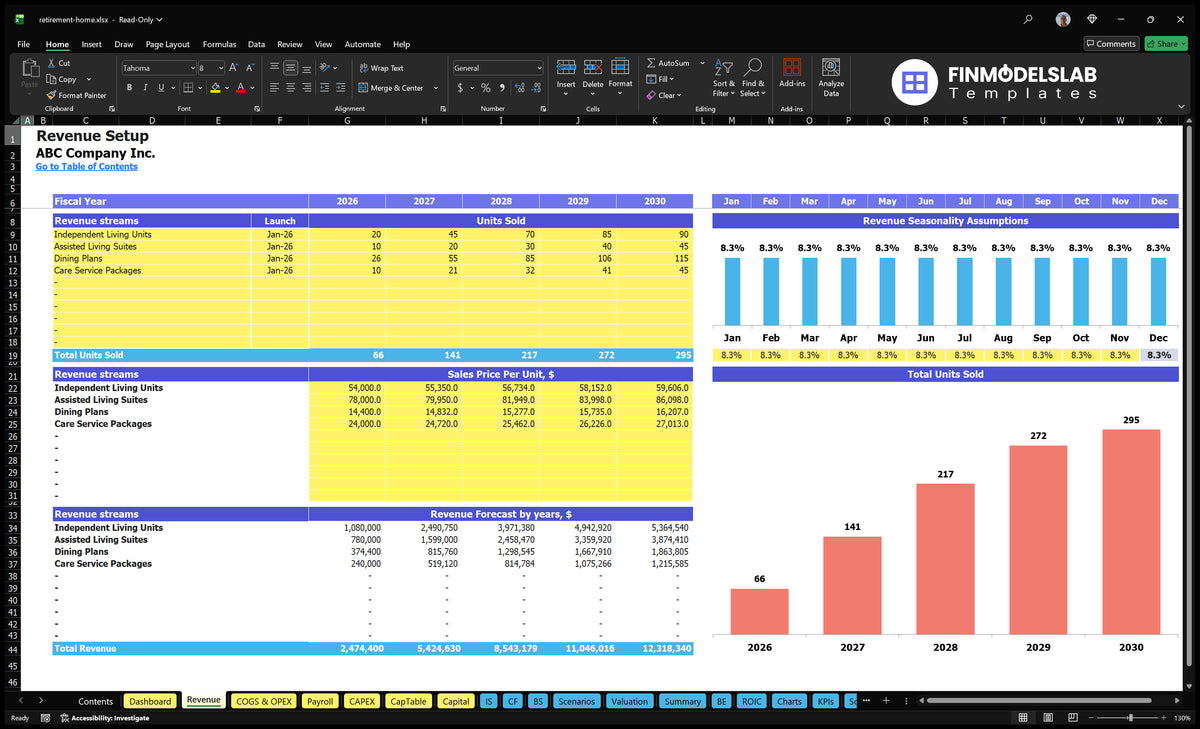The height and width of the screenshot is (729, 1200).
Task: Toggle middle align button
Action: point(291,68)
